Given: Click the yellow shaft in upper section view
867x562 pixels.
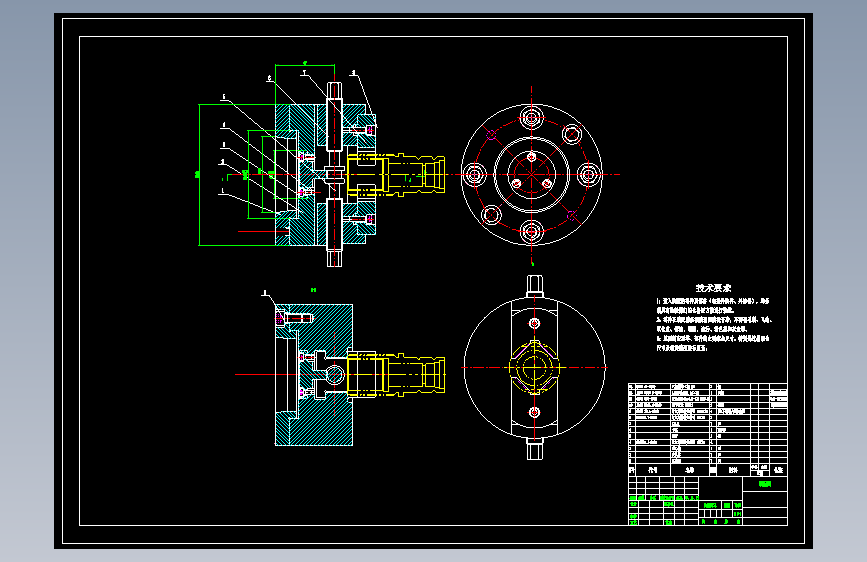Looking at the screenshot, I should click(396, 174).
